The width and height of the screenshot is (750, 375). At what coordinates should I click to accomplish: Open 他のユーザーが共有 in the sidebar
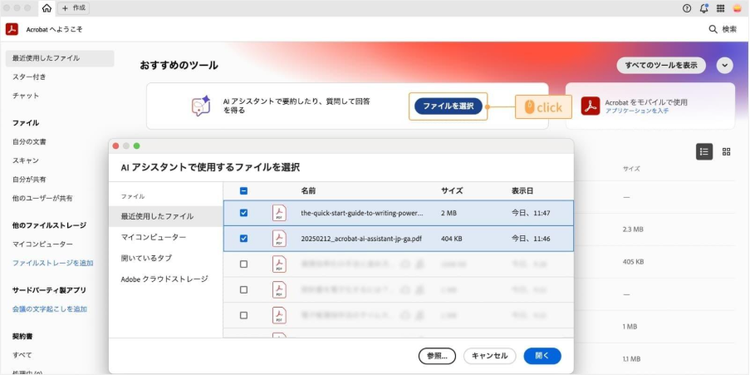pyautogui.click(x=43, y=198)
